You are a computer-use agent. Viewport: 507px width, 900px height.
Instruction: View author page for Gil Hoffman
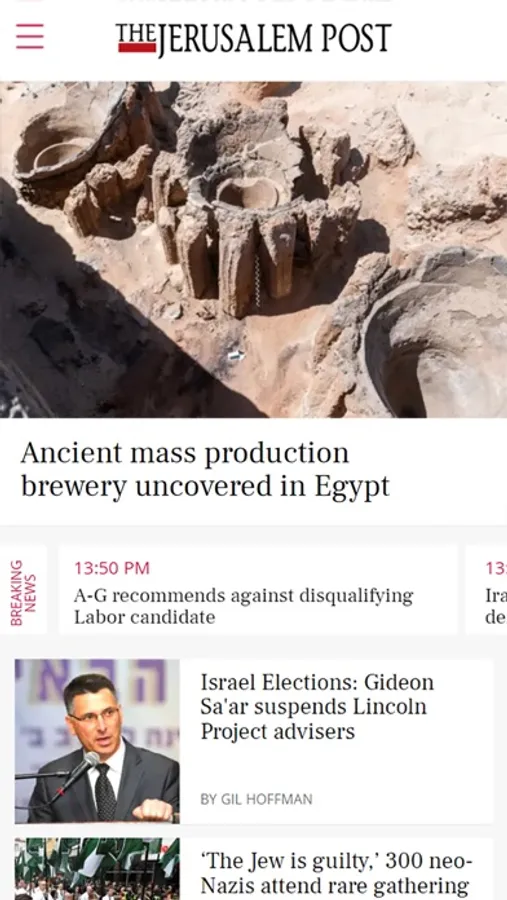pyautogui.click(x=256, y=799)
